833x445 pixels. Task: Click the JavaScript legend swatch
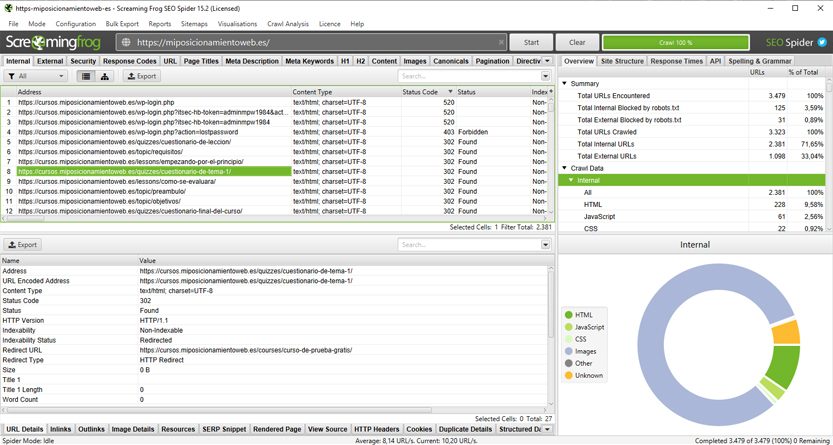pos(569,327)
